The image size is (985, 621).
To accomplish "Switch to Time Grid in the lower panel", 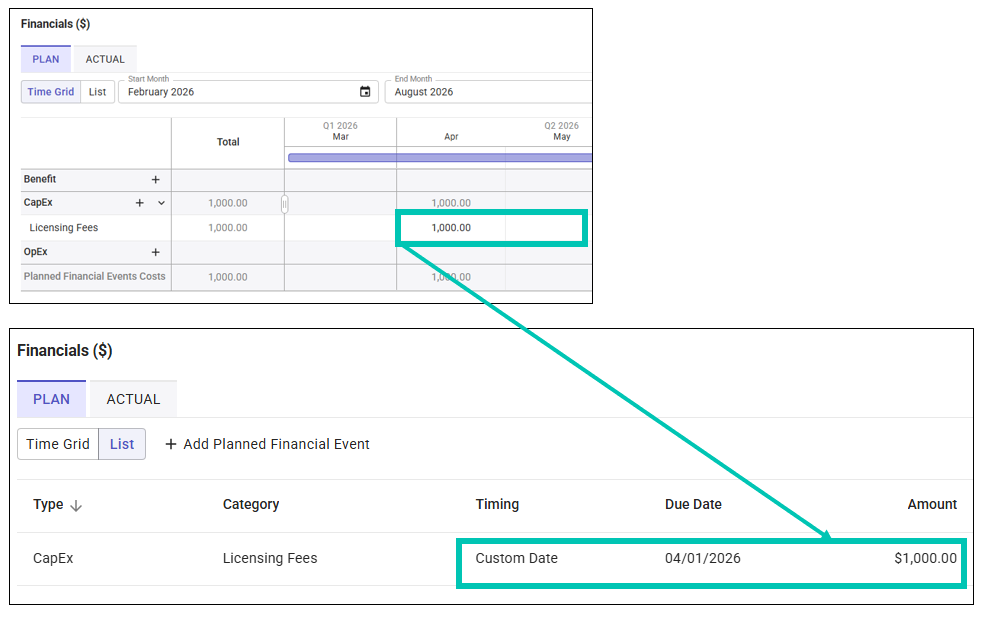I will coord(58,444).
